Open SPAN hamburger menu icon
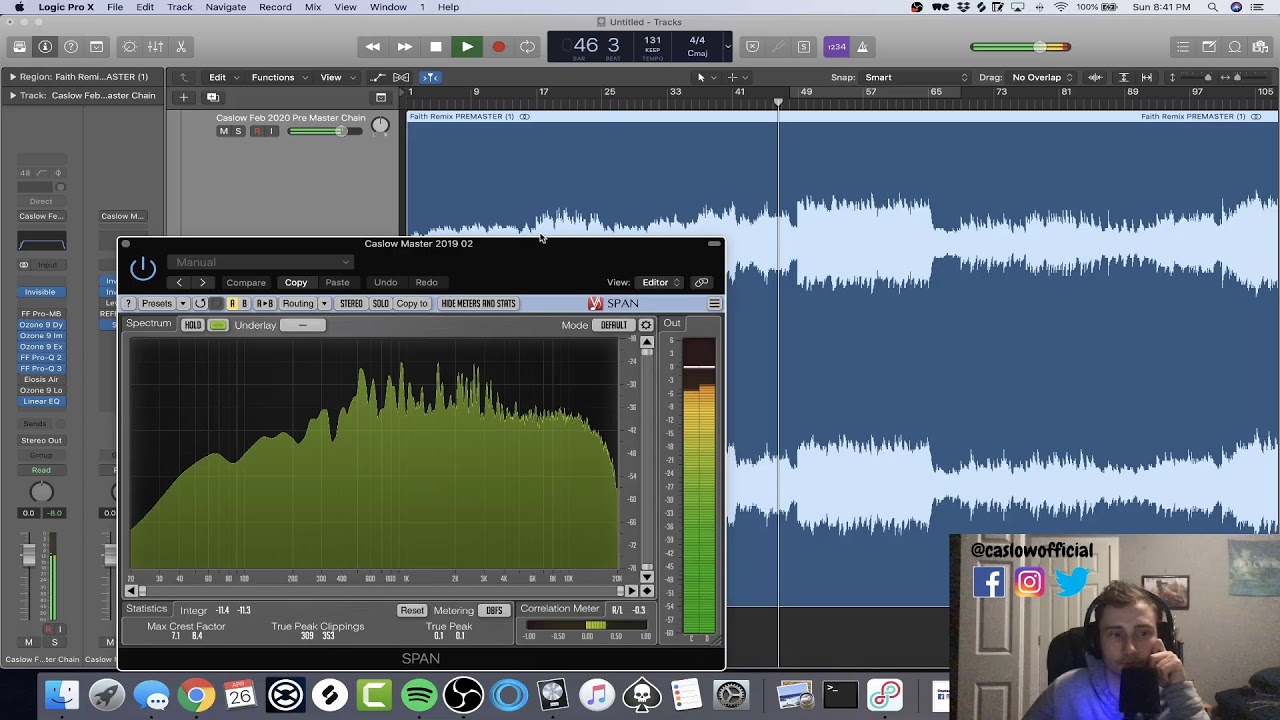The image size is (1280, 720). tap(714, 303)
